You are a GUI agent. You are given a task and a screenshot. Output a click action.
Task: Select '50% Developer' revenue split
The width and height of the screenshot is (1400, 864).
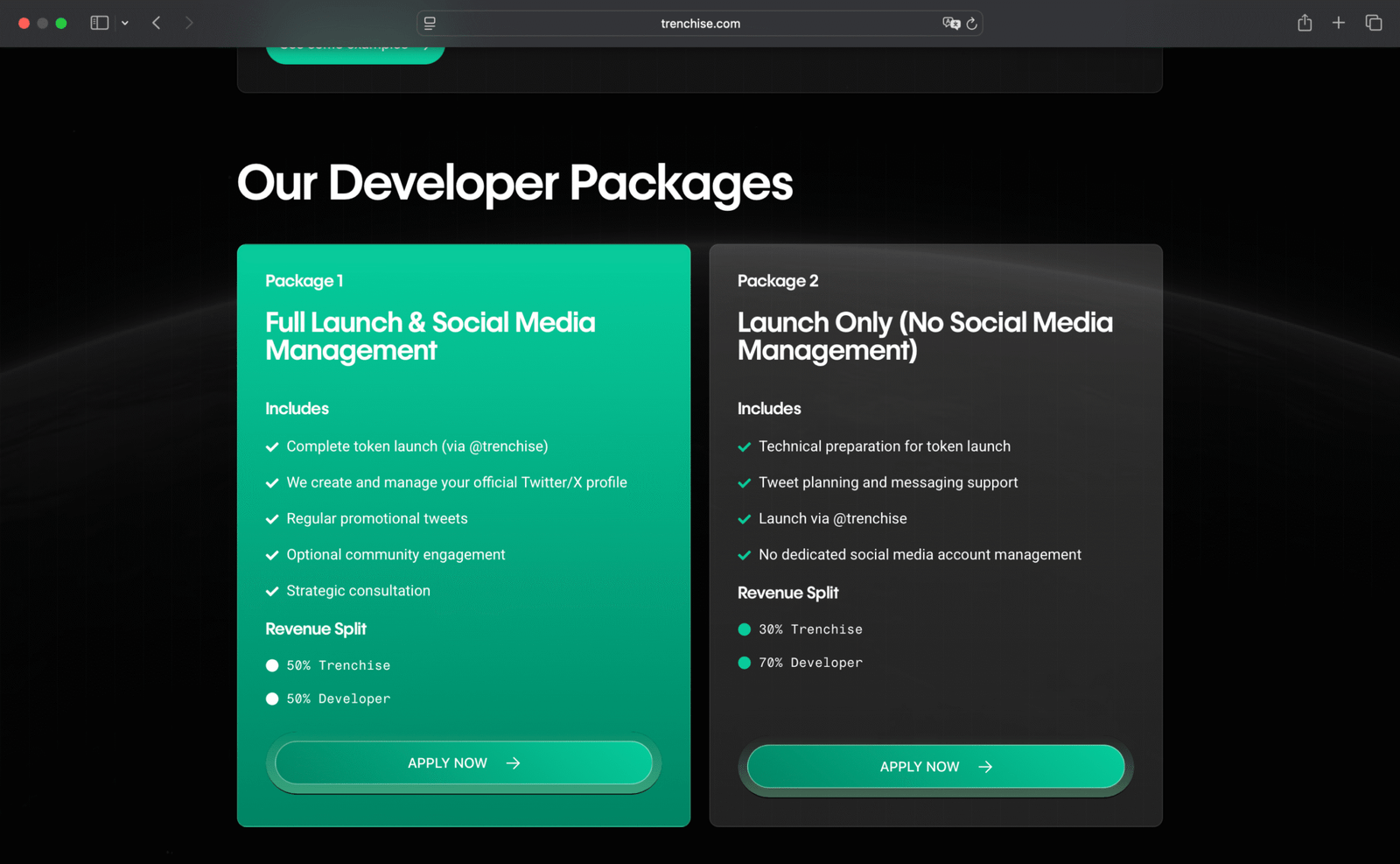click(x=339, y=699)
